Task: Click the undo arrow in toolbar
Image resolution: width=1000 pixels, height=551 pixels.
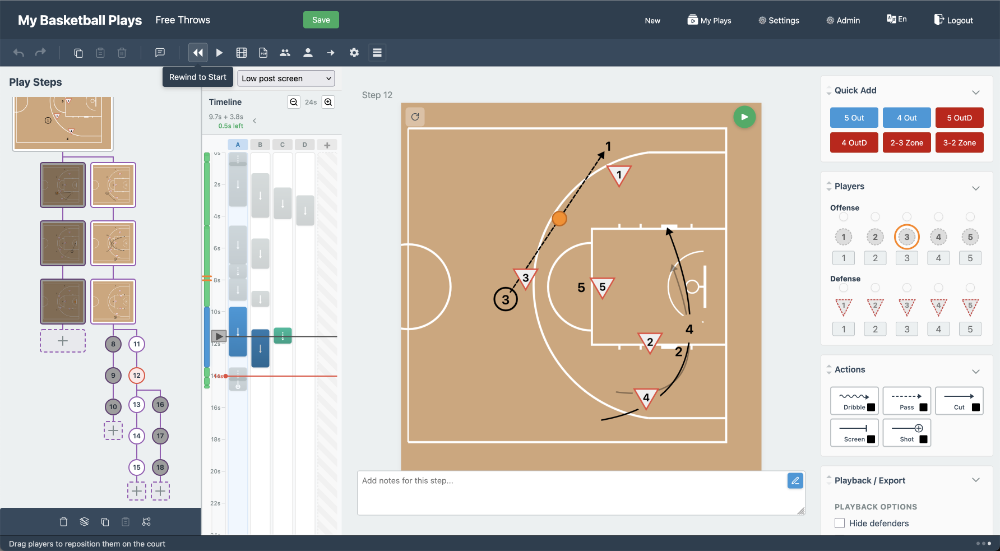Action: 18,53
